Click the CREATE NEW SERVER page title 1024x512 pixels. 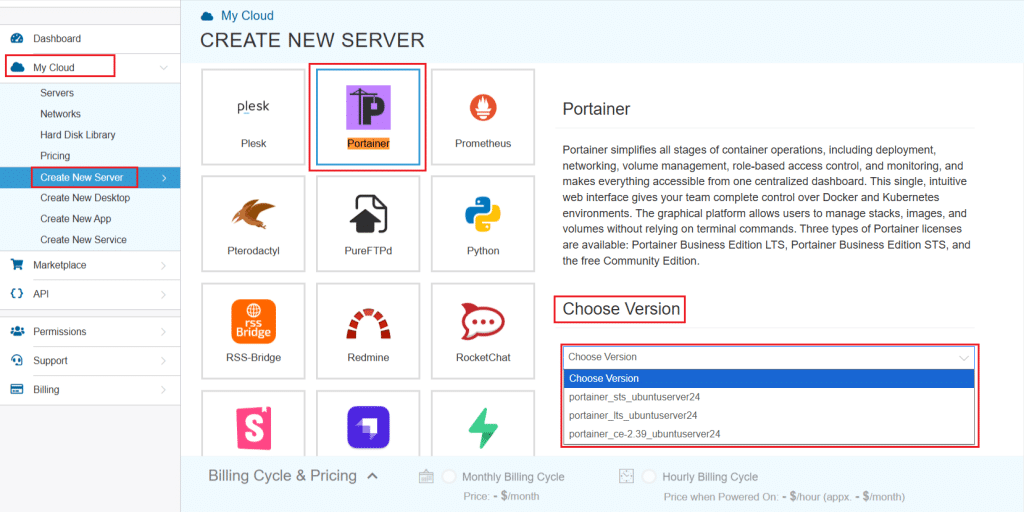[312, 40]
